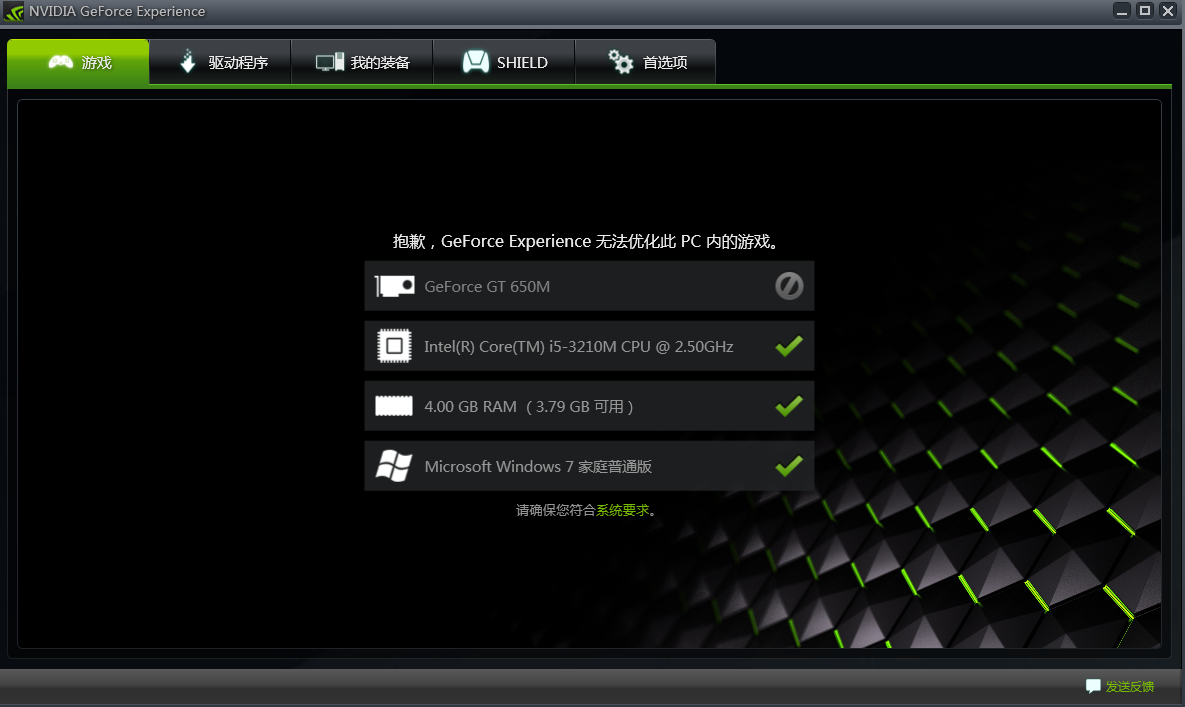Click the SHIELD controller icon
The width and height of the screenshot is (1185, 707).
point(475,62)
